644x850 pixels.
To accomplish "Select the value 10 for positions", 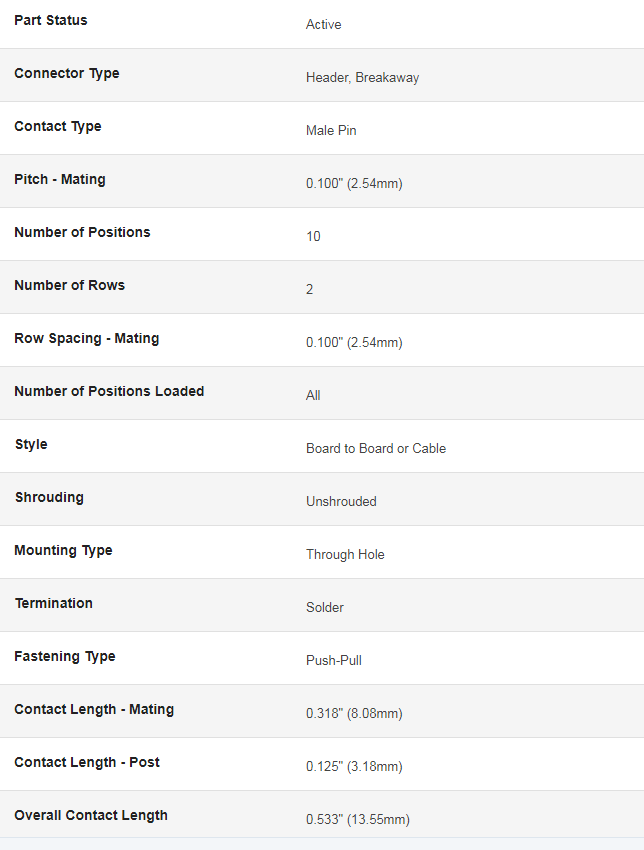I will pos(313,236).
